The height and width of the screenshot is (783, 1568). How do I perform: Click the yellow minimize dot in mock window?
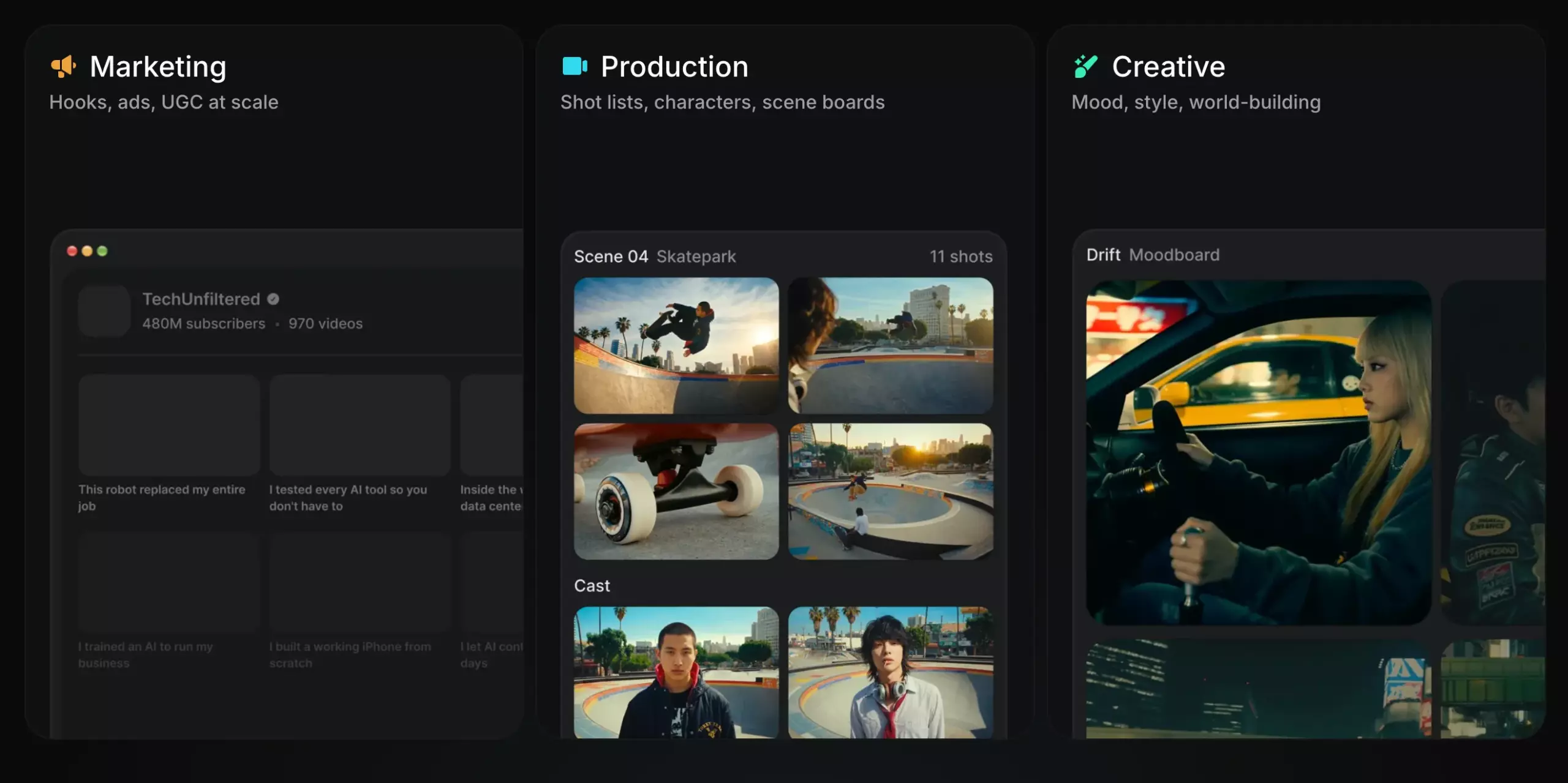[x=87, y=251]
